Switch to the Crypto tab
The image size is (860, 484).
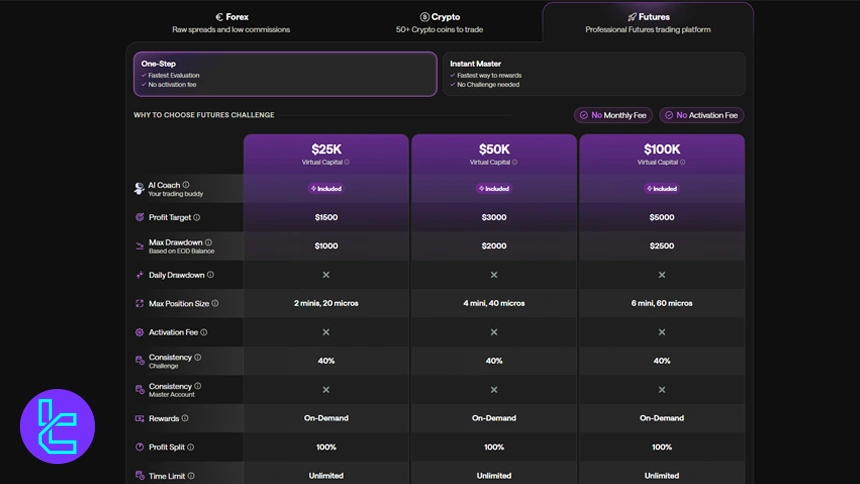pyautogui.click(x=440, y=22)
